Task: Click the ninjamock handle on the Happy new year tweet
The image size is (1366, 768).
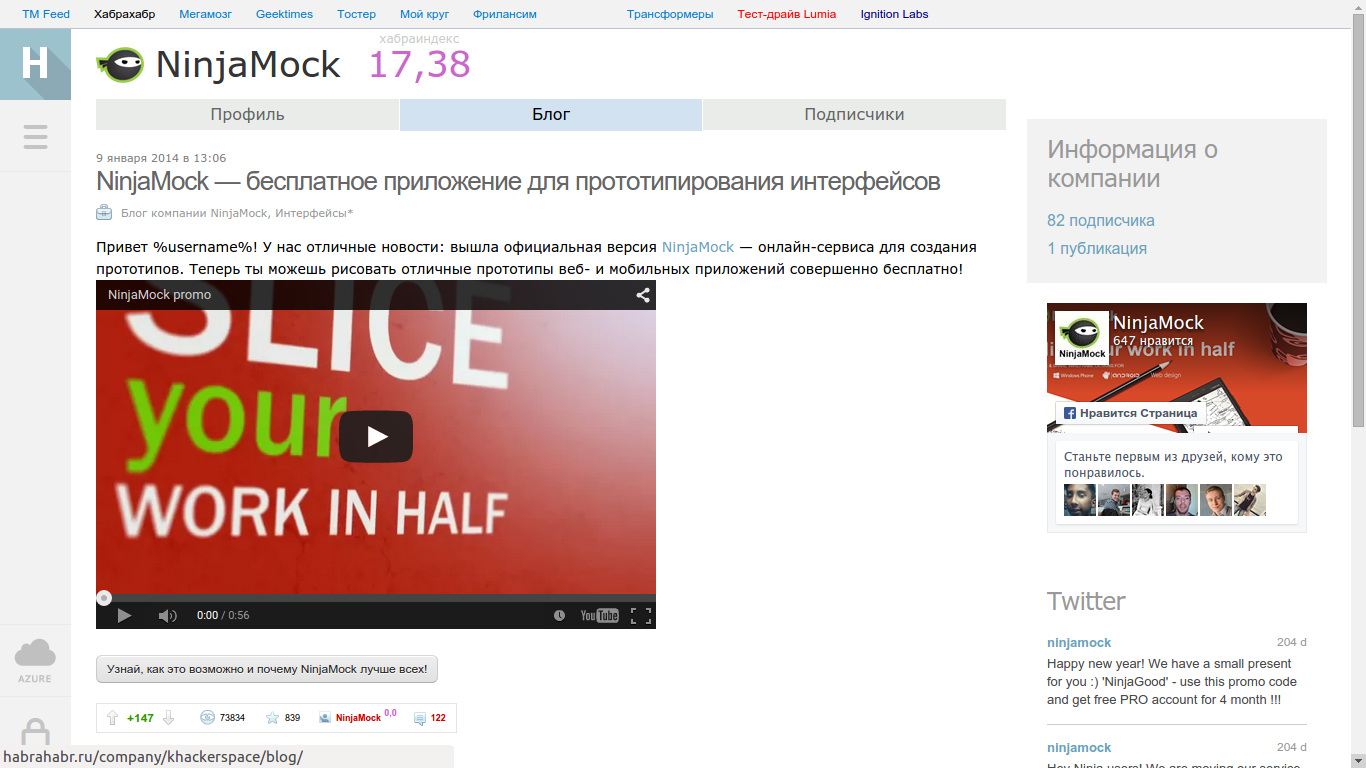Action: pos(1079,643)
